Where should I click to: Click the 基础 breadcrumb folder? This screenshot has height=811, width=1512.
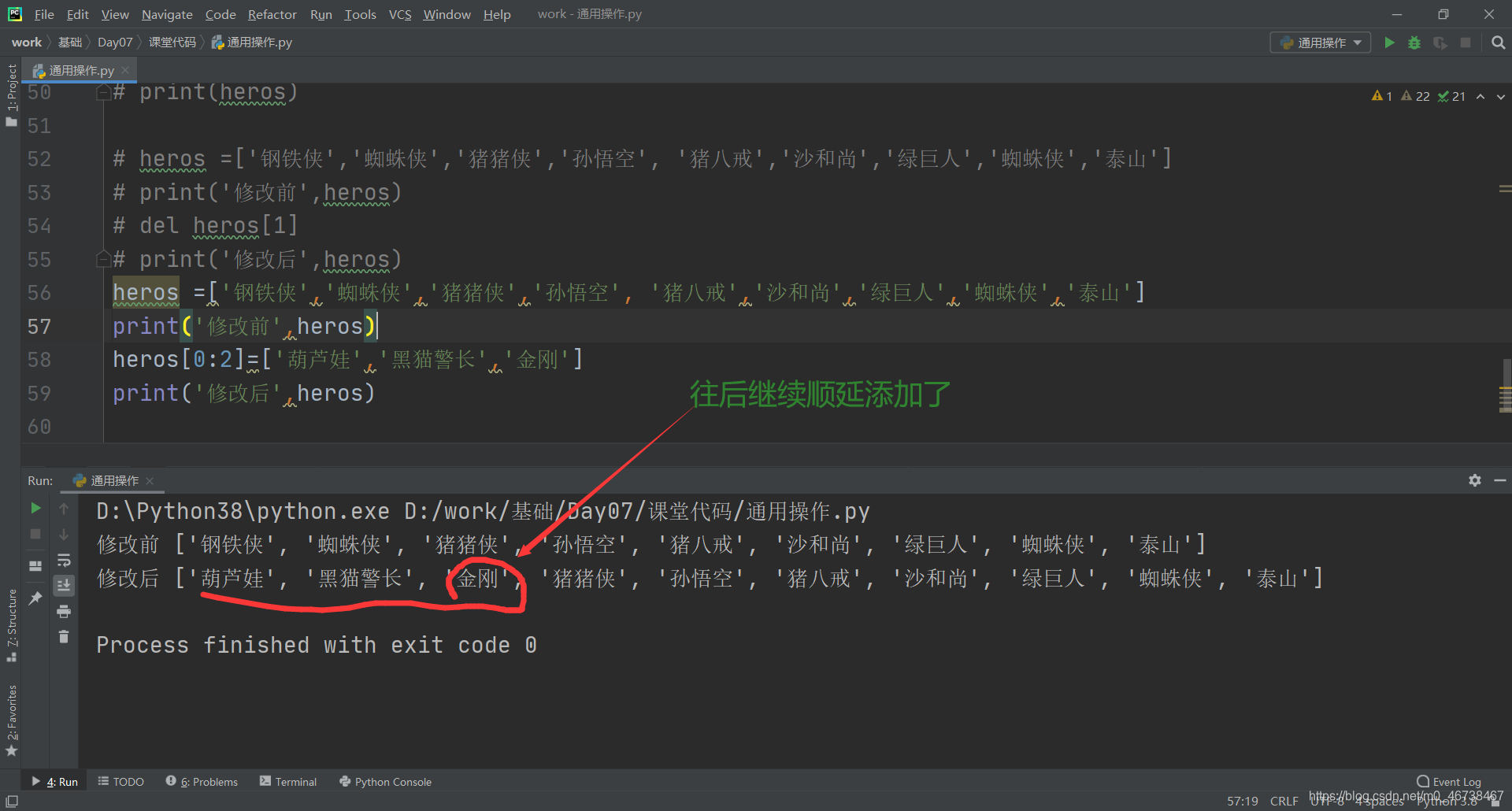[70, 43]
